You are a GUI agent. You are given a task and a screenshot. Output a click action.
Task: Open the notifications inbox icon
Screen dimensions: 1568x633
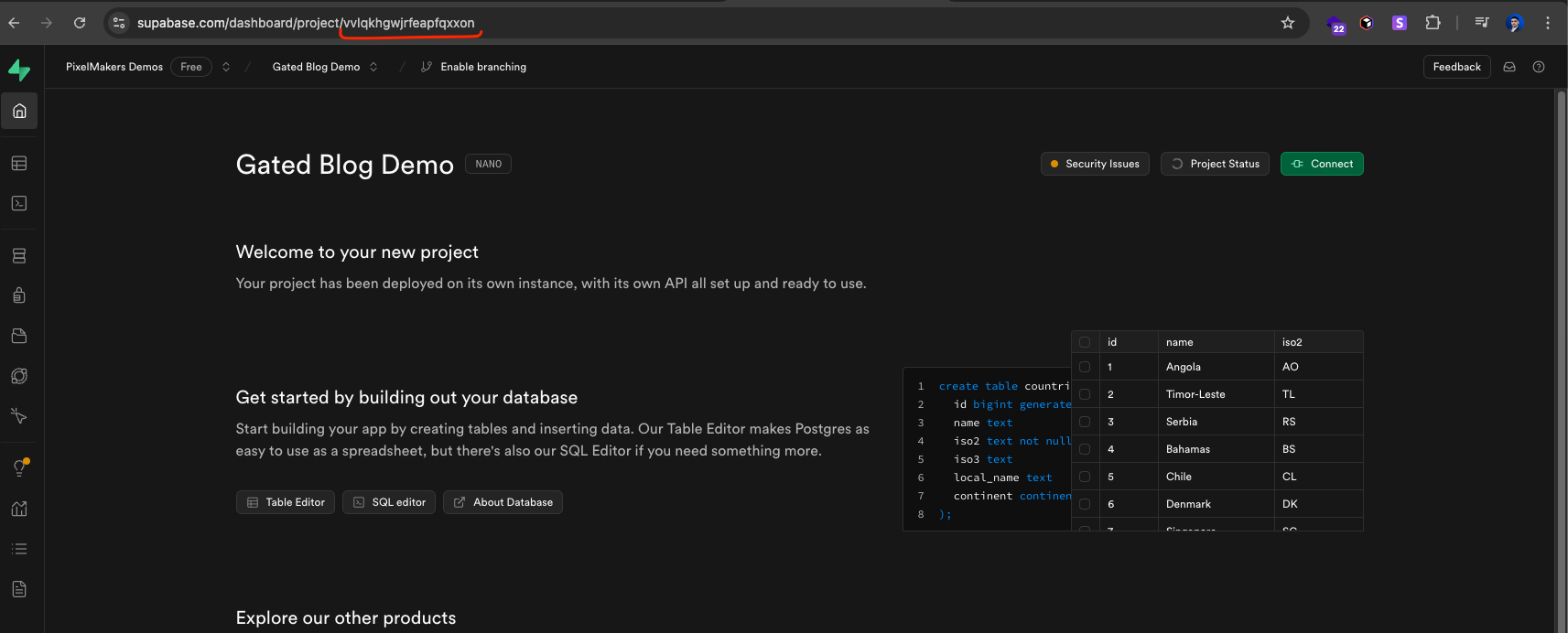[x=1509, y=67]
